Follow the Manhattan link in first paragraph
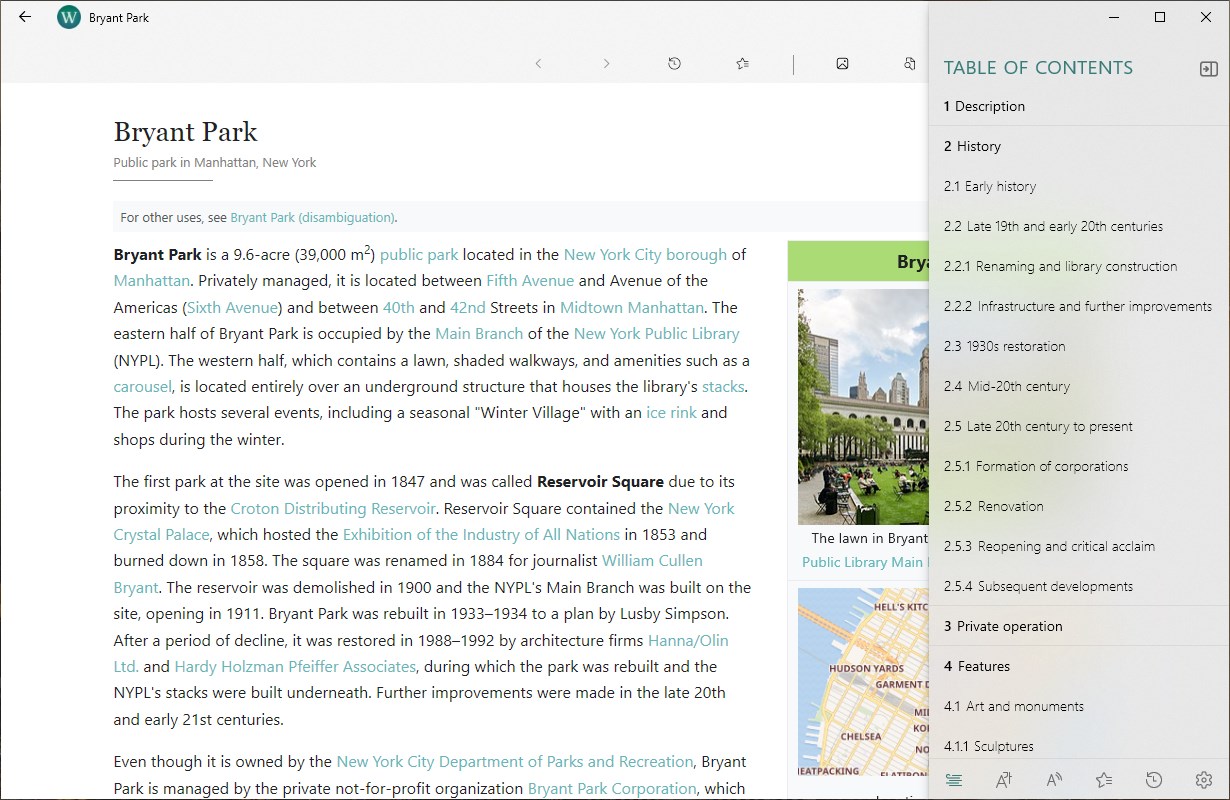This screenshot has width=1230, height=800. point(150,281)
